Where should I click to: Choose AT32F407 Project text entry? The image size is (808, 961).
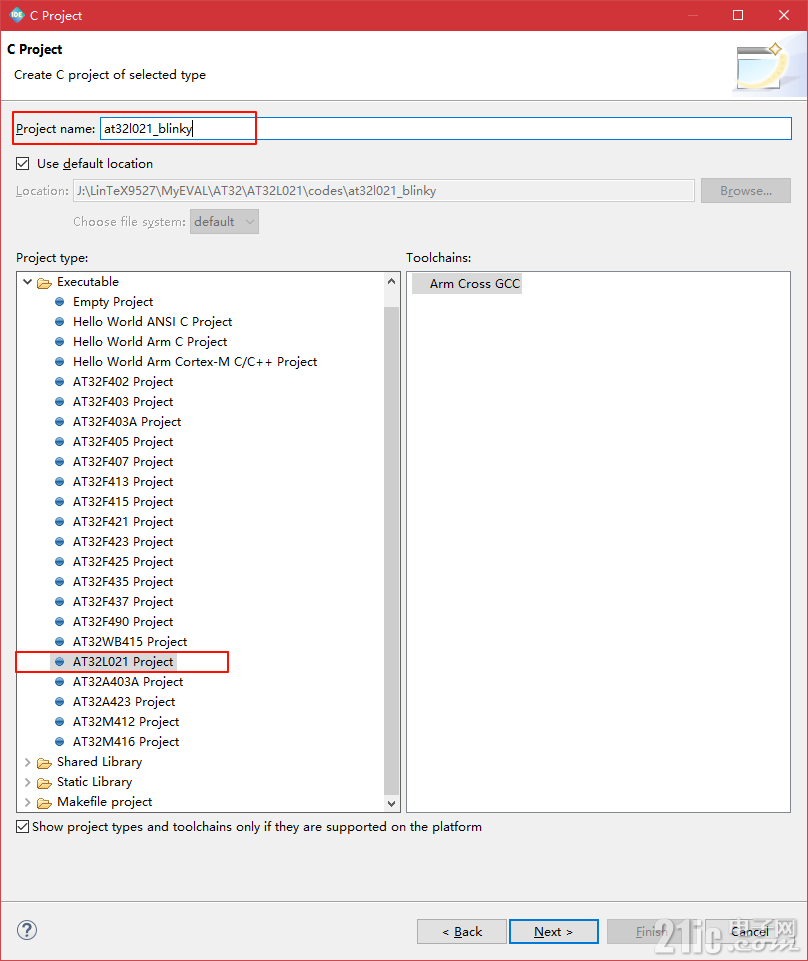[123, 462]
